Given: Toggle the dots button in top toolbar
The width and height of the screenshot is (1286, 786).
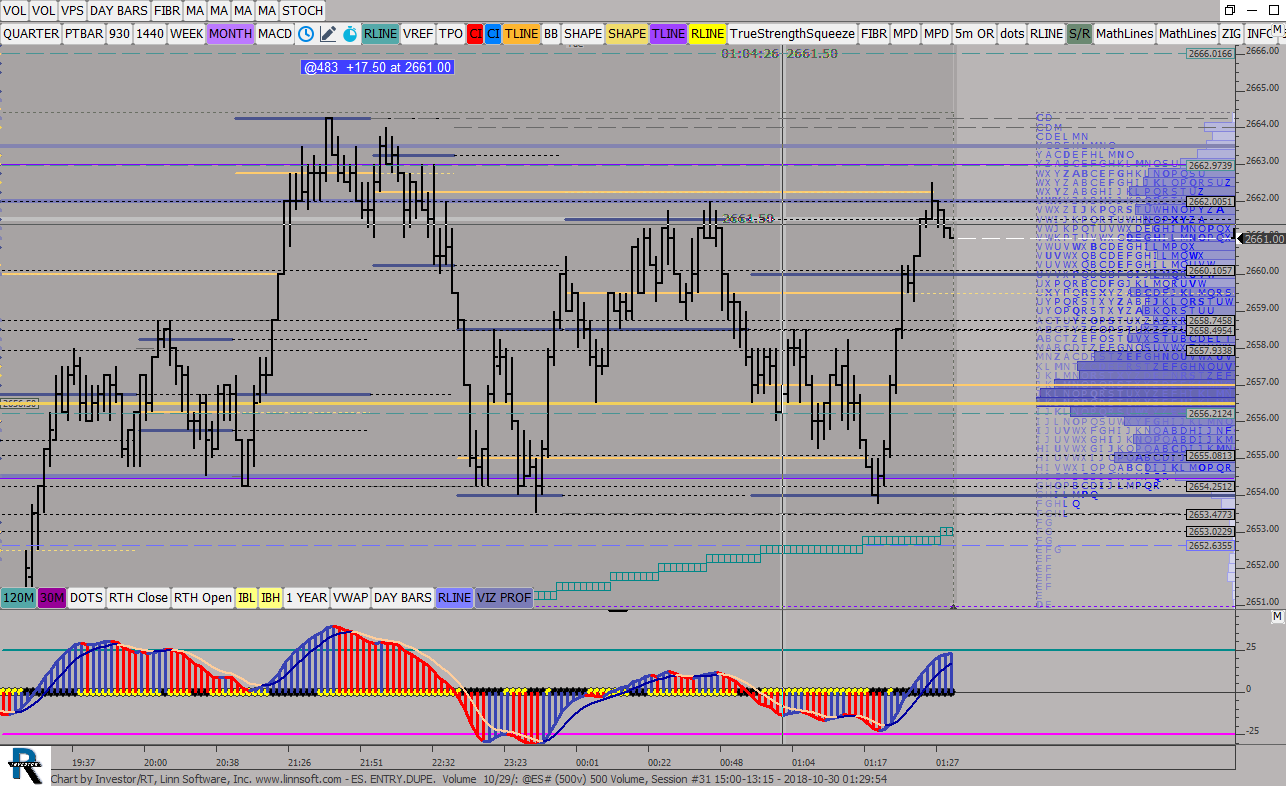Looking at the screenshot, I should [1012, 33].
